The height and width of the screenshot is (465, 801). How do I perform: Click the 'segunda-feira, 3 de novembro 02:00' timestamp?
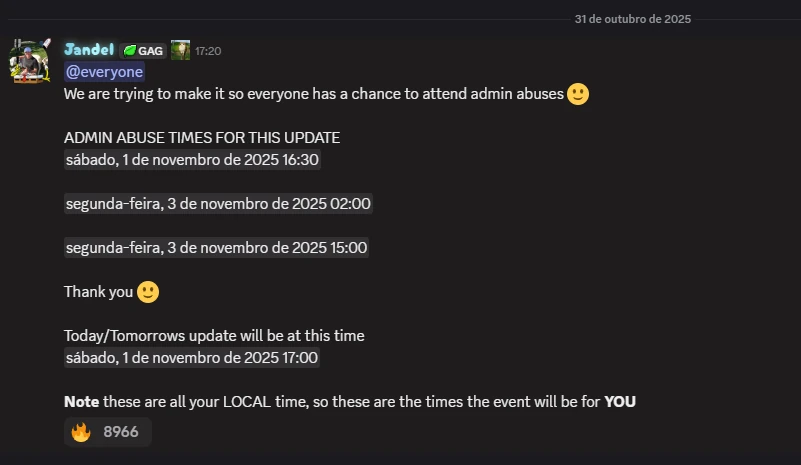pyautogui.click(x=218, y=204)
